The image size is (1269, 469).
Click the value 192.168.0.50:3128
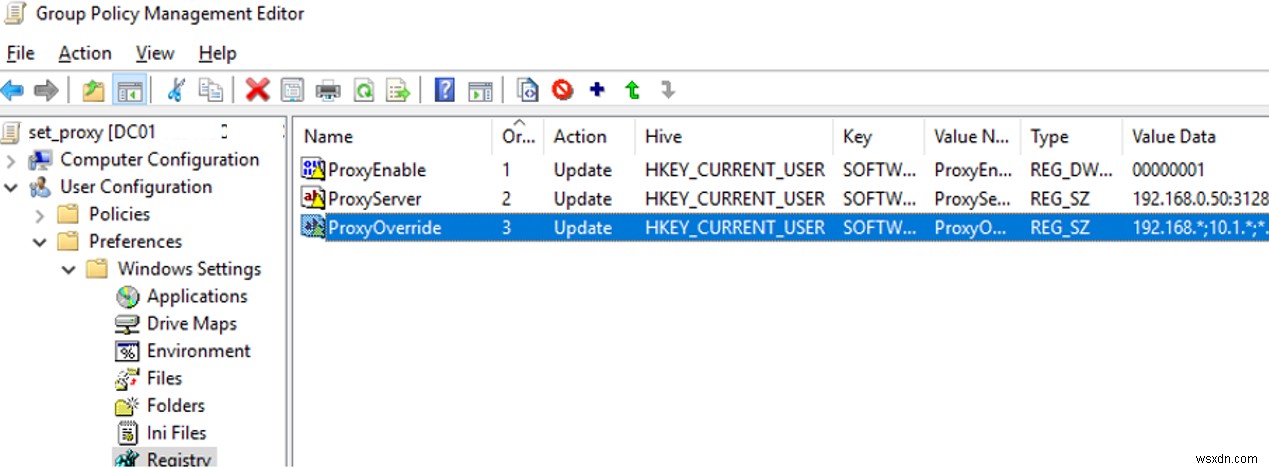click(1199, 198)
